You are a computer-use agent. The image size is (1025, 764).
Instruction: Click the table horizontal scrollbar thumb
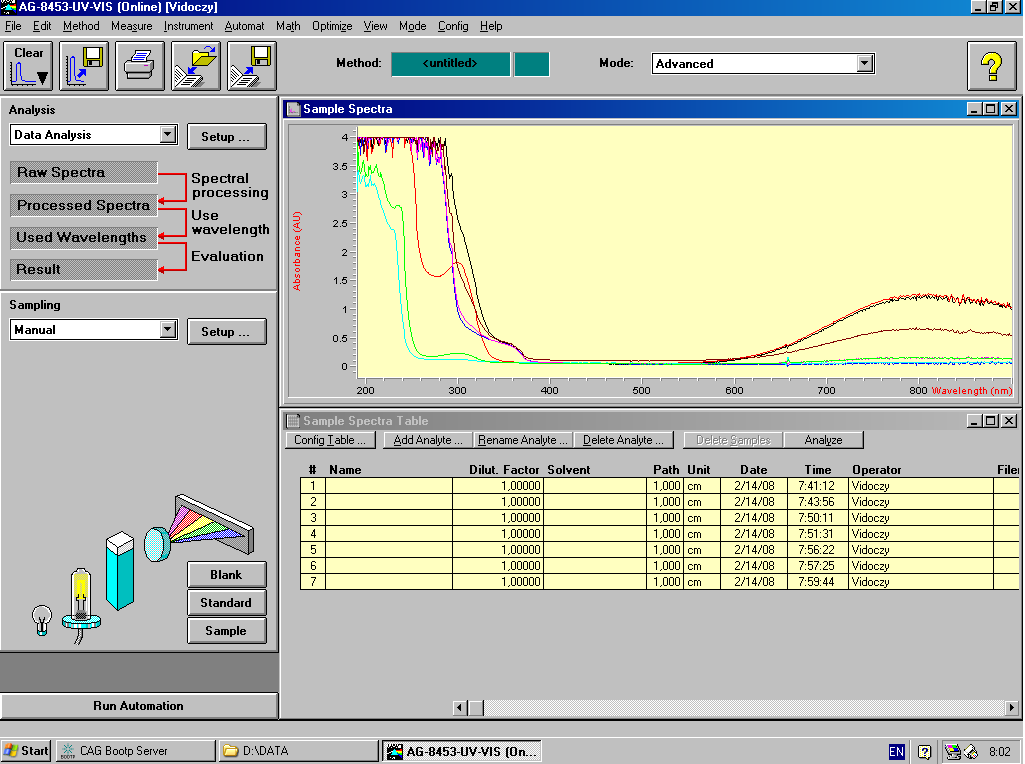pos(476,707)
